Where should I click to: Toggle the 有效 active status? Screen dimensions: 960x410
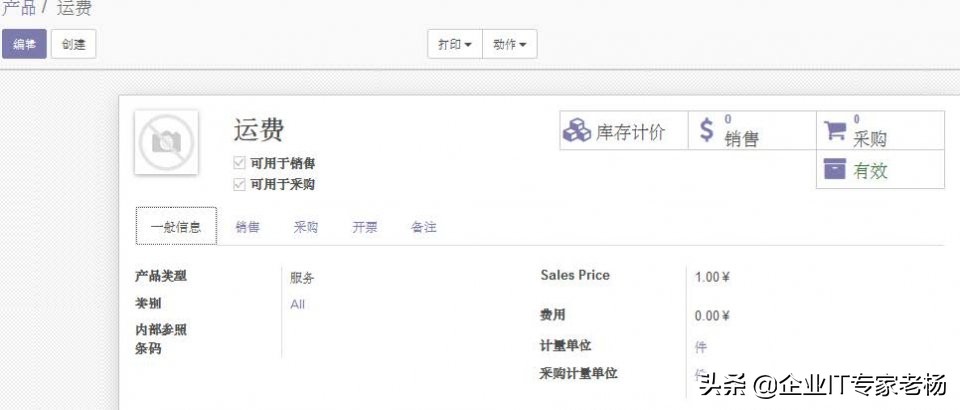[x=880, y=169]
